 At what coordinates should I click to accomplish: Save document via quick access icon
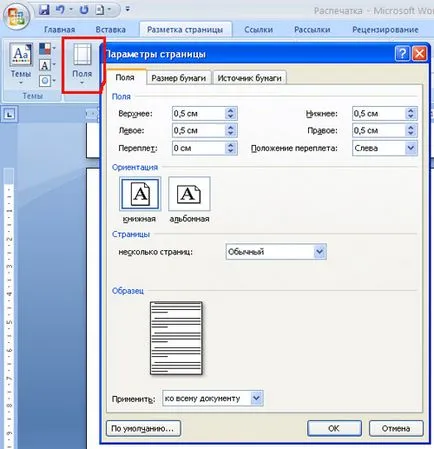(x=44, y=10)
